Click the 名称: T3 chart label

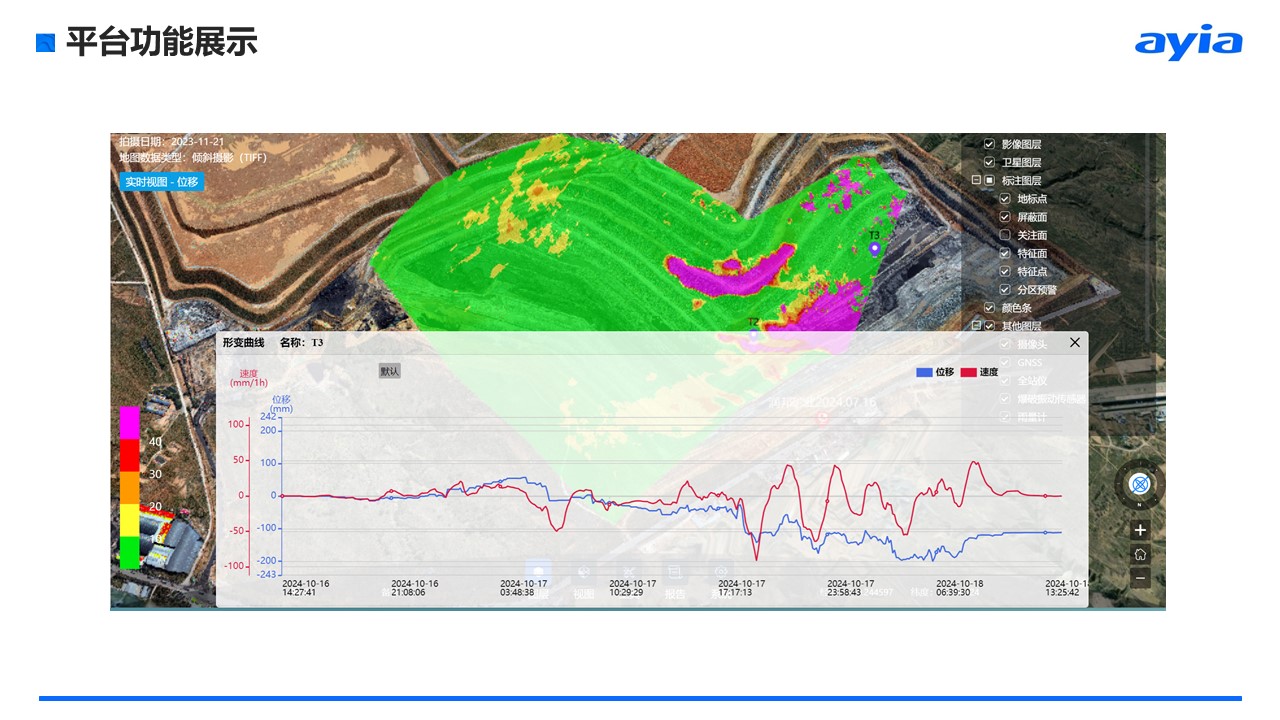coord(301,342)
